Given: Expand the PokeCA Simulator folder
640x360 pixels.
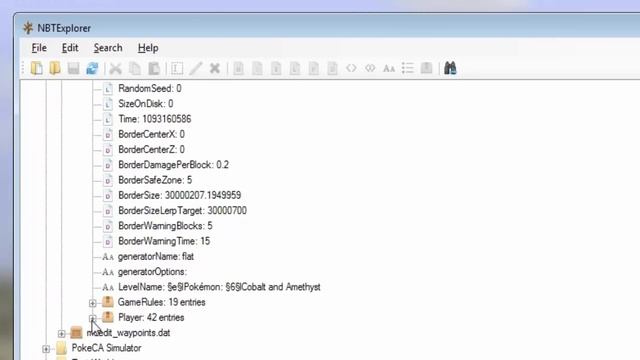Looking at the screenshot, I should (x=46, y=349).
